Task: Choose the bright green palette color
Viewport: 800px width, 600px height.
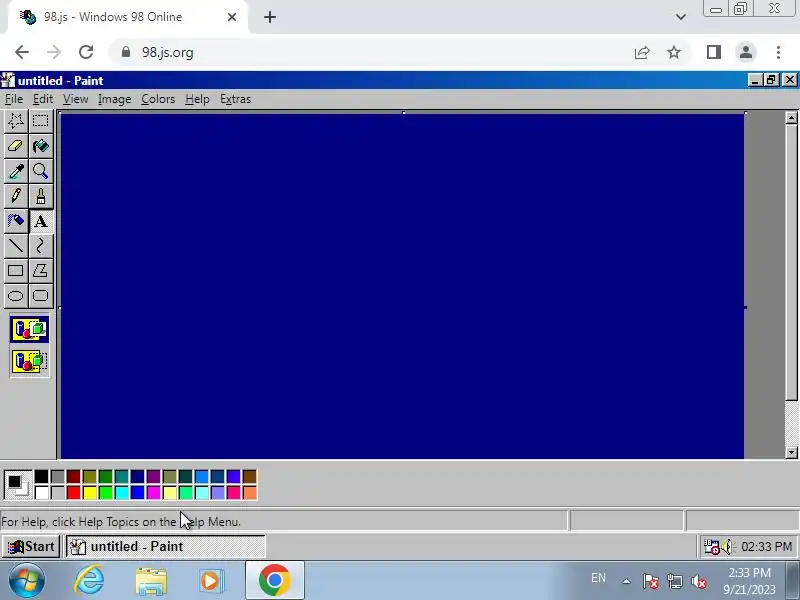Action: 106,492
